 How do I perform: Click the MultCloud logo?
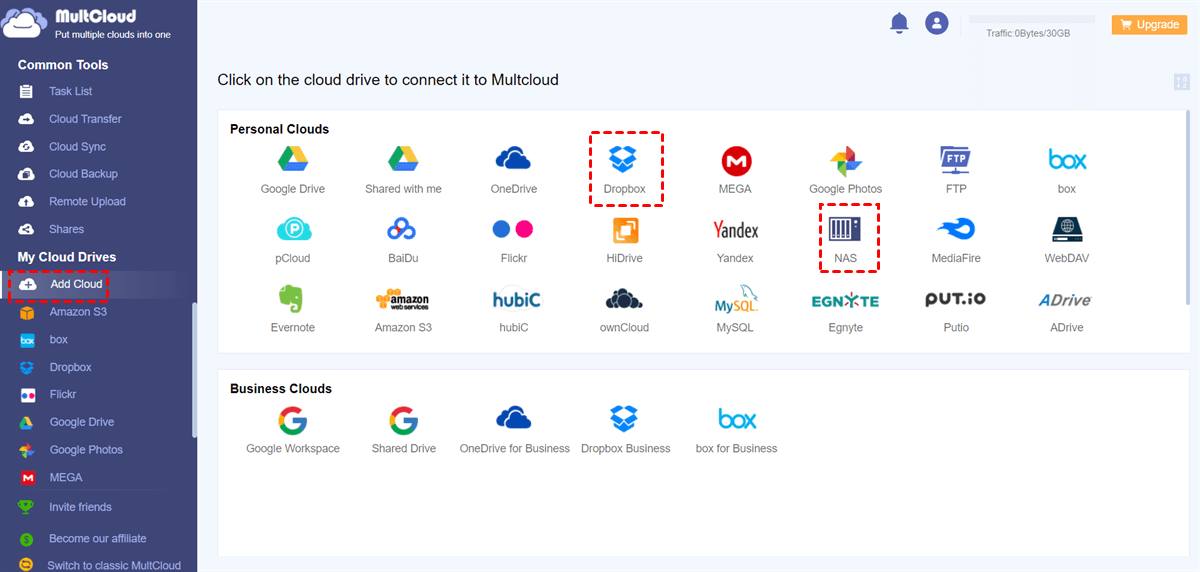[x=88, y=24]
